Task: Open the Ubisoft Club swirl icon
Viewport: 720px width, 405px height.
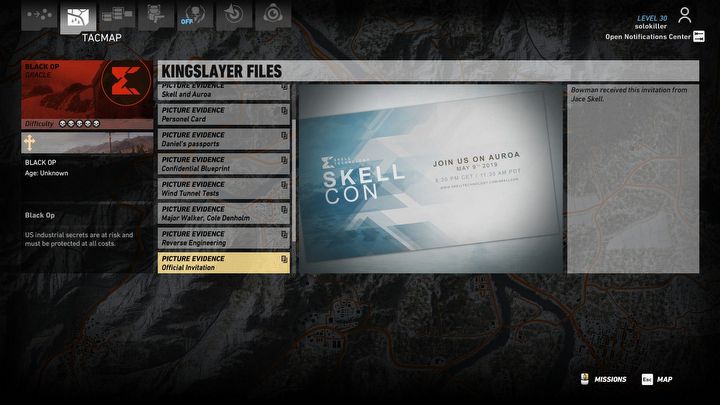Action: (271, 15)
